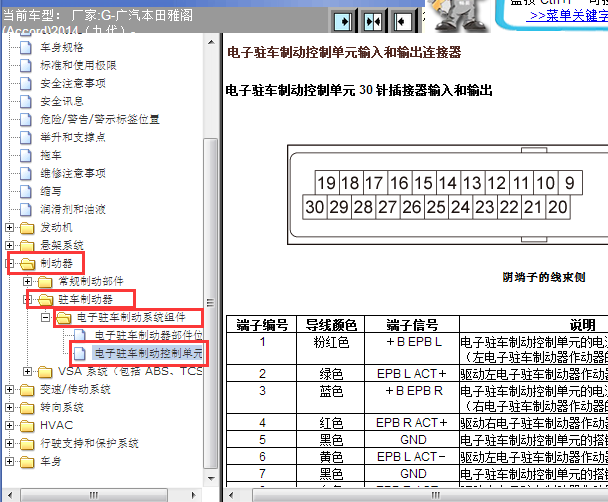Click the VSA 系统 folder icon
The image size is (608, 502).
point(45,372)
